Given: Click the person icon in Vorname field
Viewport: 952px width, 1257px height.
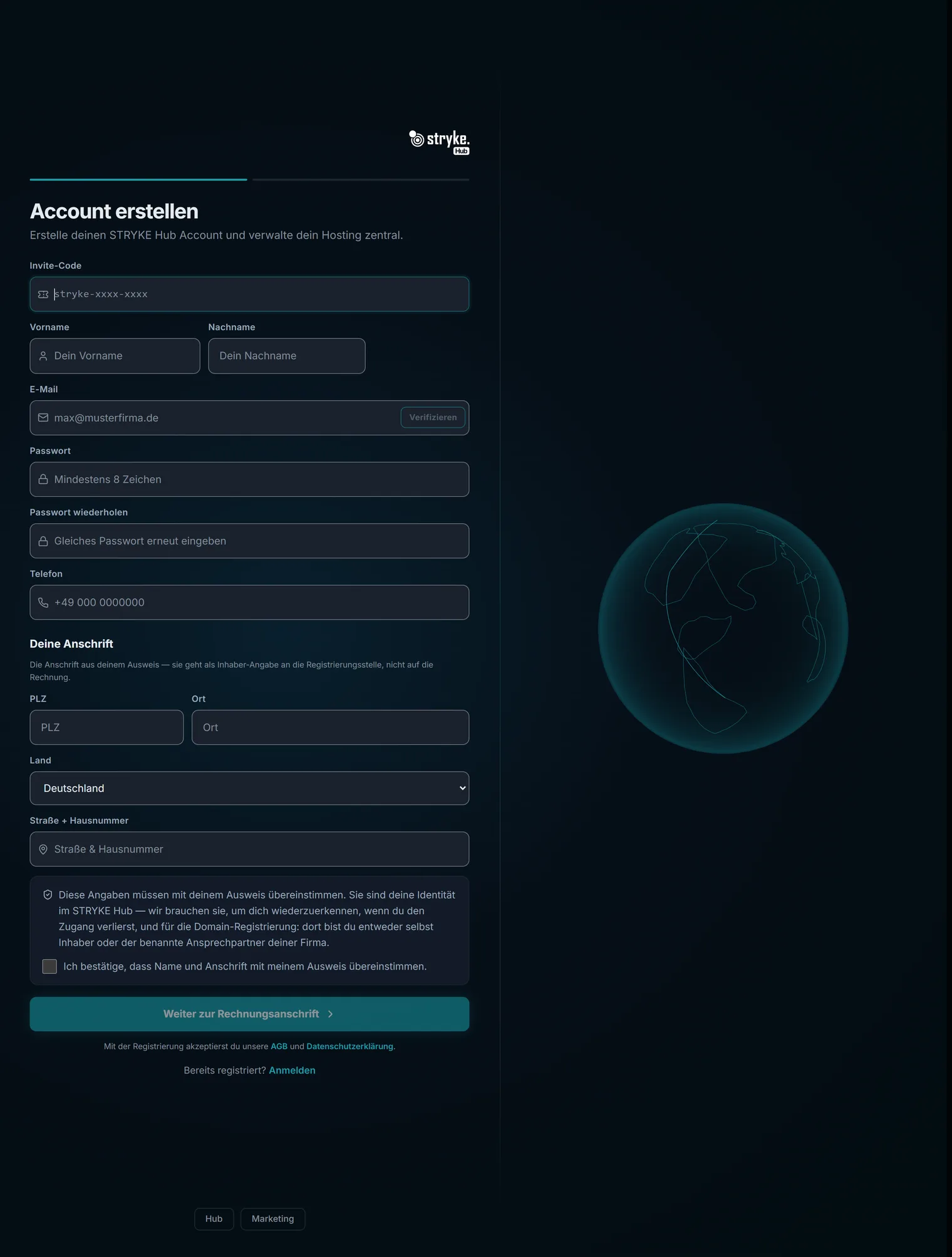Looking at the screenshot, I should [x=43, y=356].
